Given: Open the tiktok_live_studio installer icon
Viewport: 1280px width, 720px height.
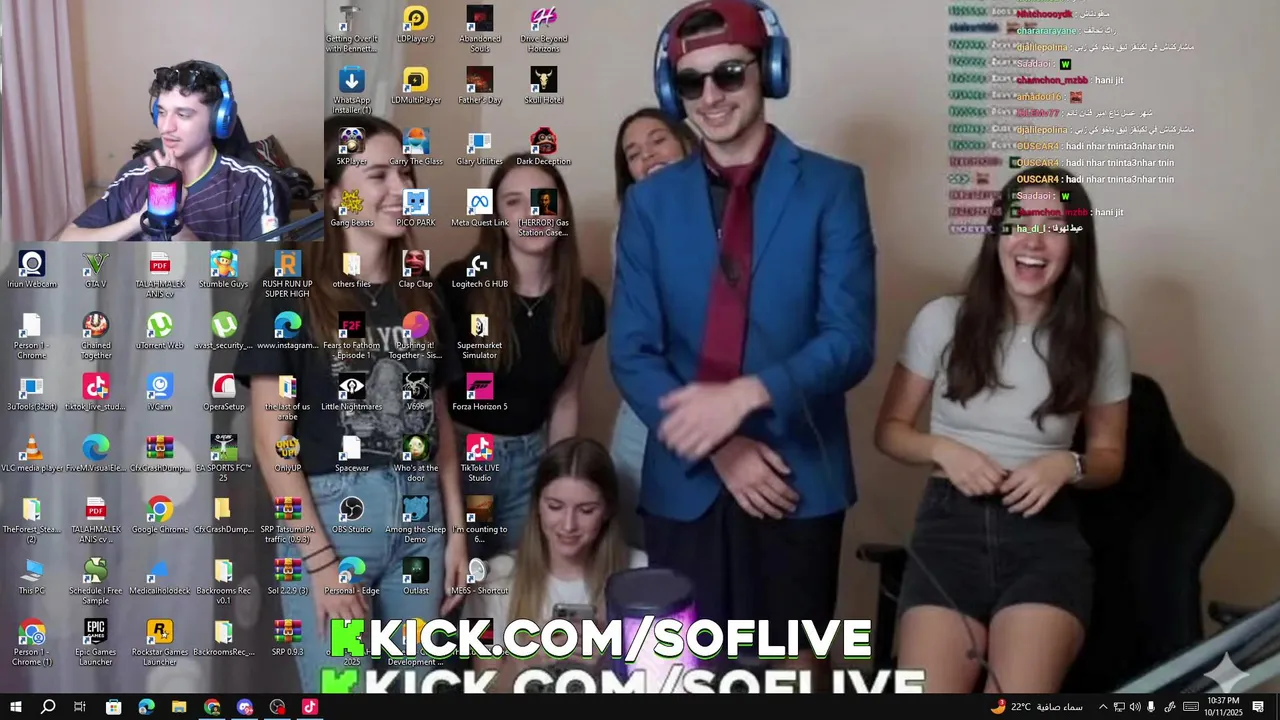Looking at the screenshot, I should coord(96,393).
